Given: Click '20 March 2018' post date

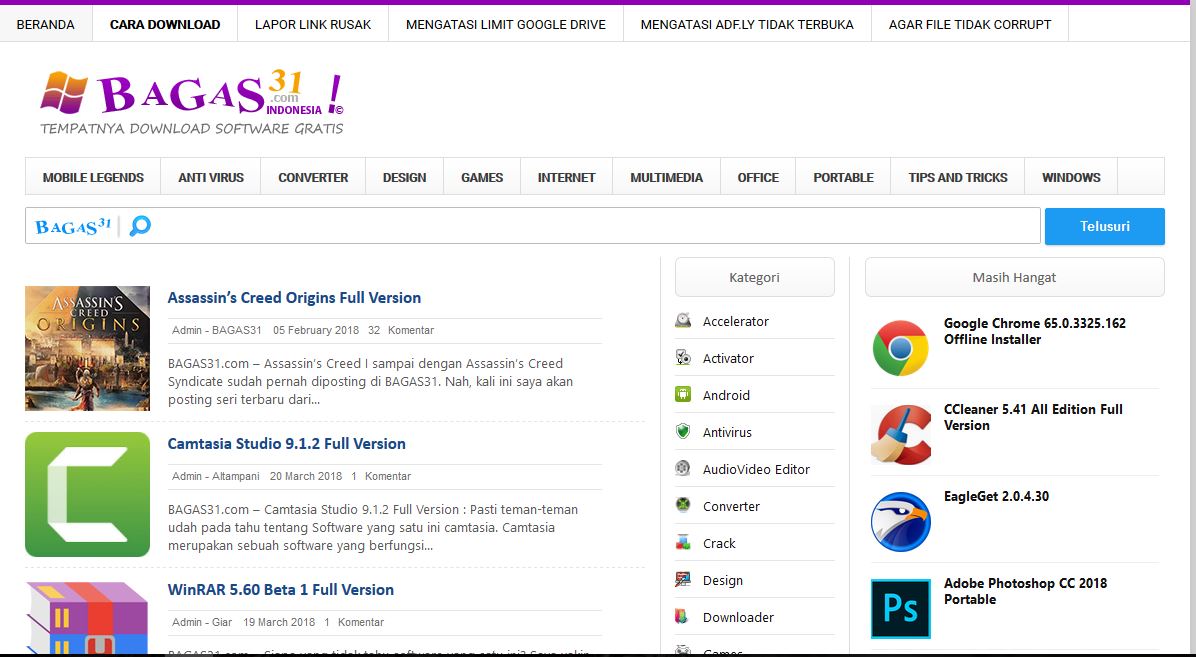Looking at the screenshot, I should (306, 476).
